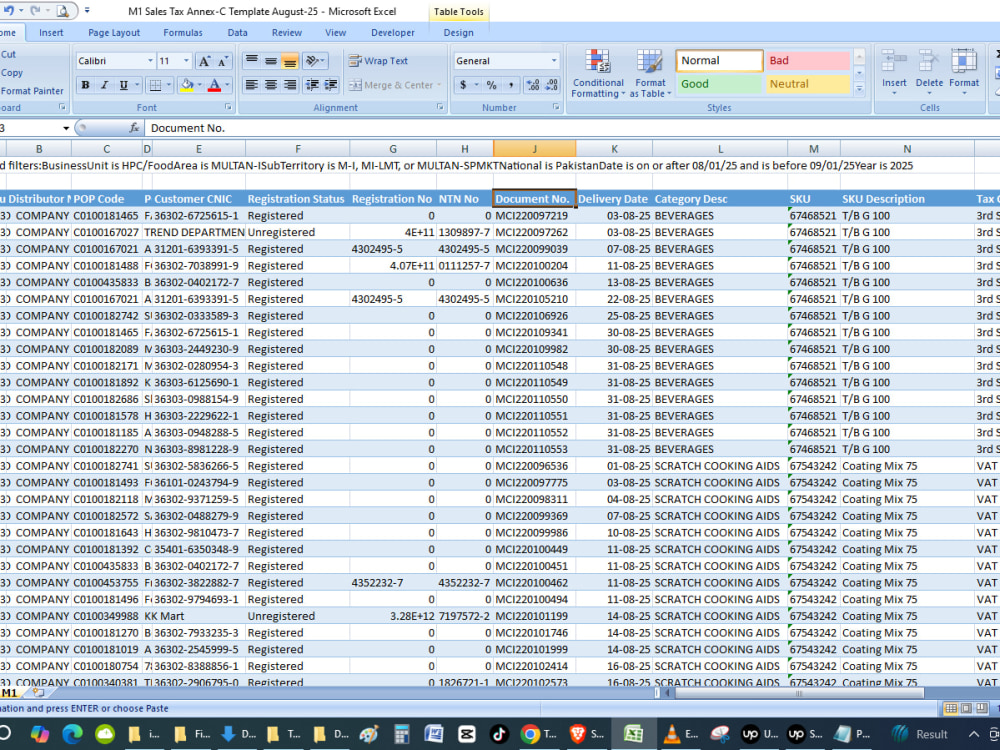Switch to Data tab

point(237,33)
